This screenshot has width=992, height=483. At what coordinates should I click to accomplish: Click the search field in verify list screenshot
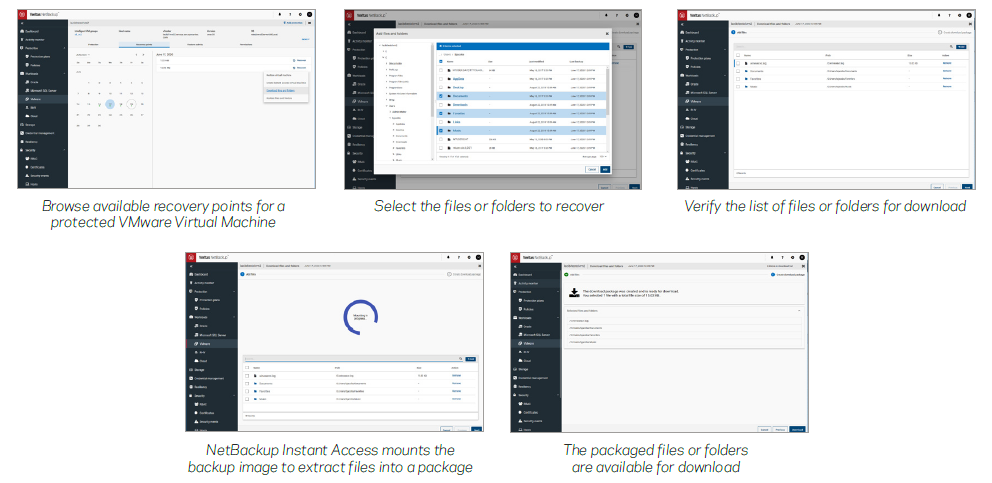(839, 47)
